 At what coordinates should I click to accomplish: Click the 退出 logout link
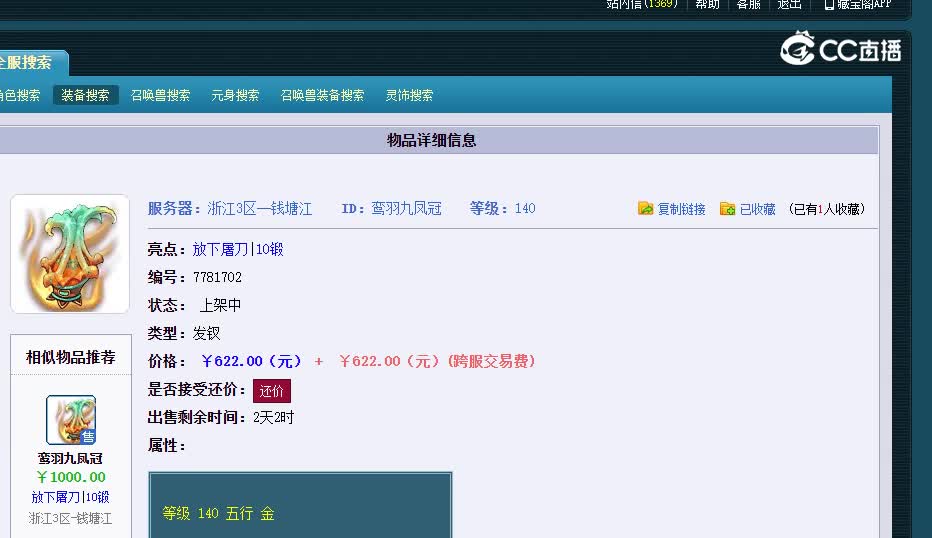pyautogui.click(x=789, y=4)
